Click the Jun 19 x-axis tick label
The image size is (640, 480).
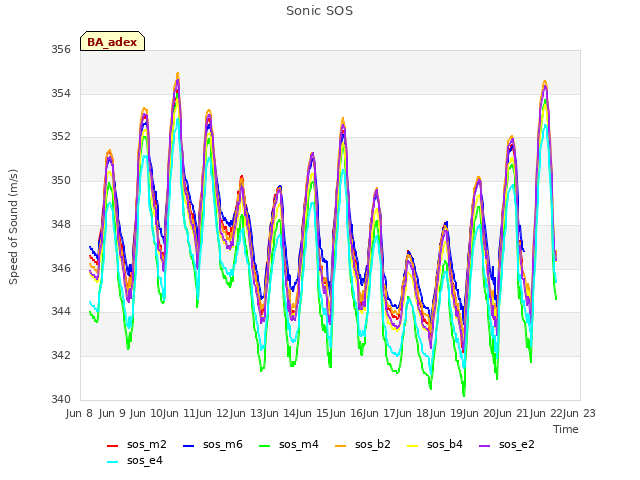pos(446,413)
